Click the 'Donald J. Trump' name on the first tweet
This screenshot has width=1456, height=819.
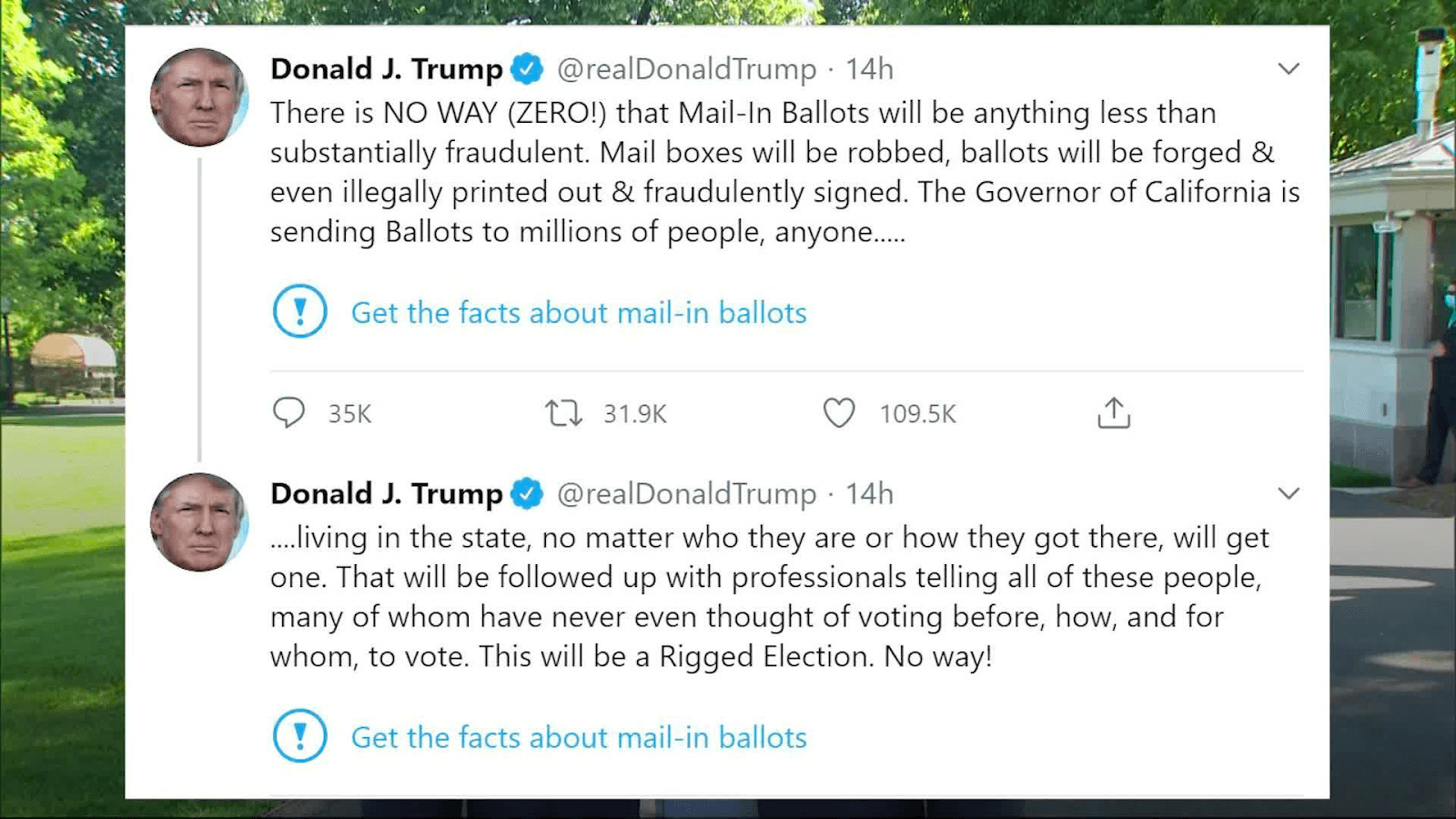[x=386, y=69]
